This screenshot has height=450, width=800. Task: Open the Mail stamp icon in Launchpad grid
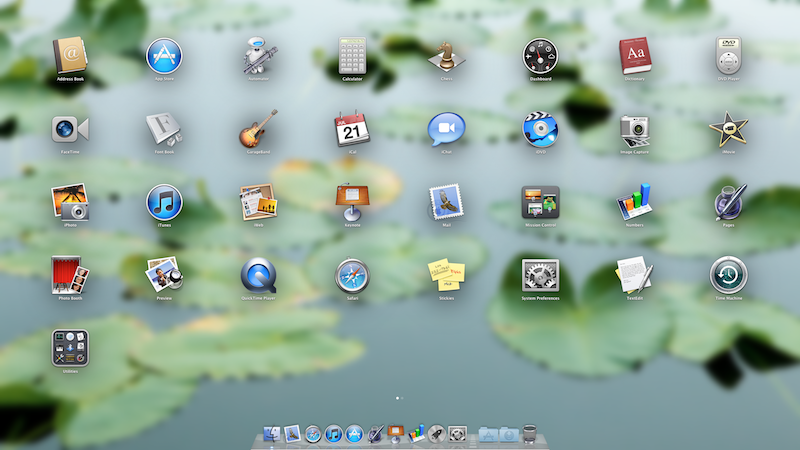pyautogui.click(x=446, y=202)
